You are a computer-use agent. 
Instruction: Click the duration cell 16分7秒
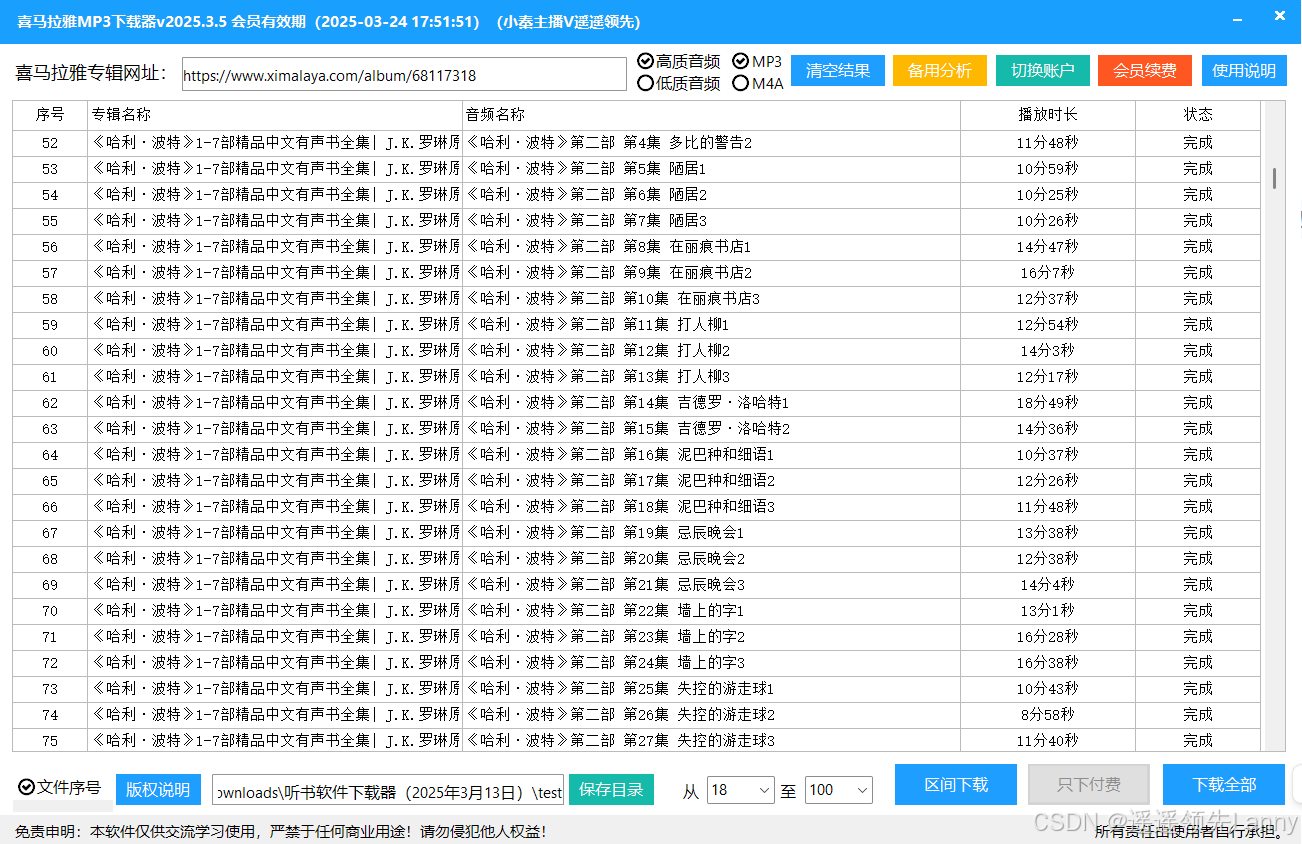click(1048, 273)
